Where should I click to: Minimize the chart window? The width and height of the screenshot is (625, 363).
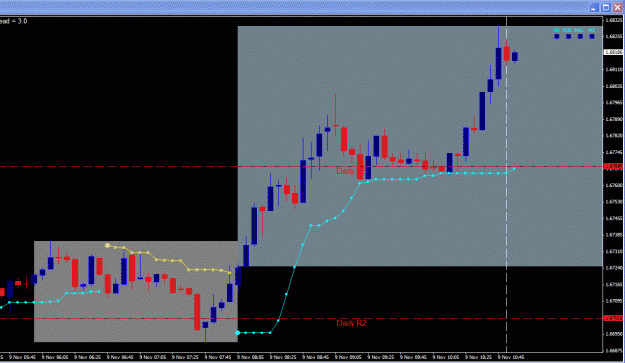(594, 8)
